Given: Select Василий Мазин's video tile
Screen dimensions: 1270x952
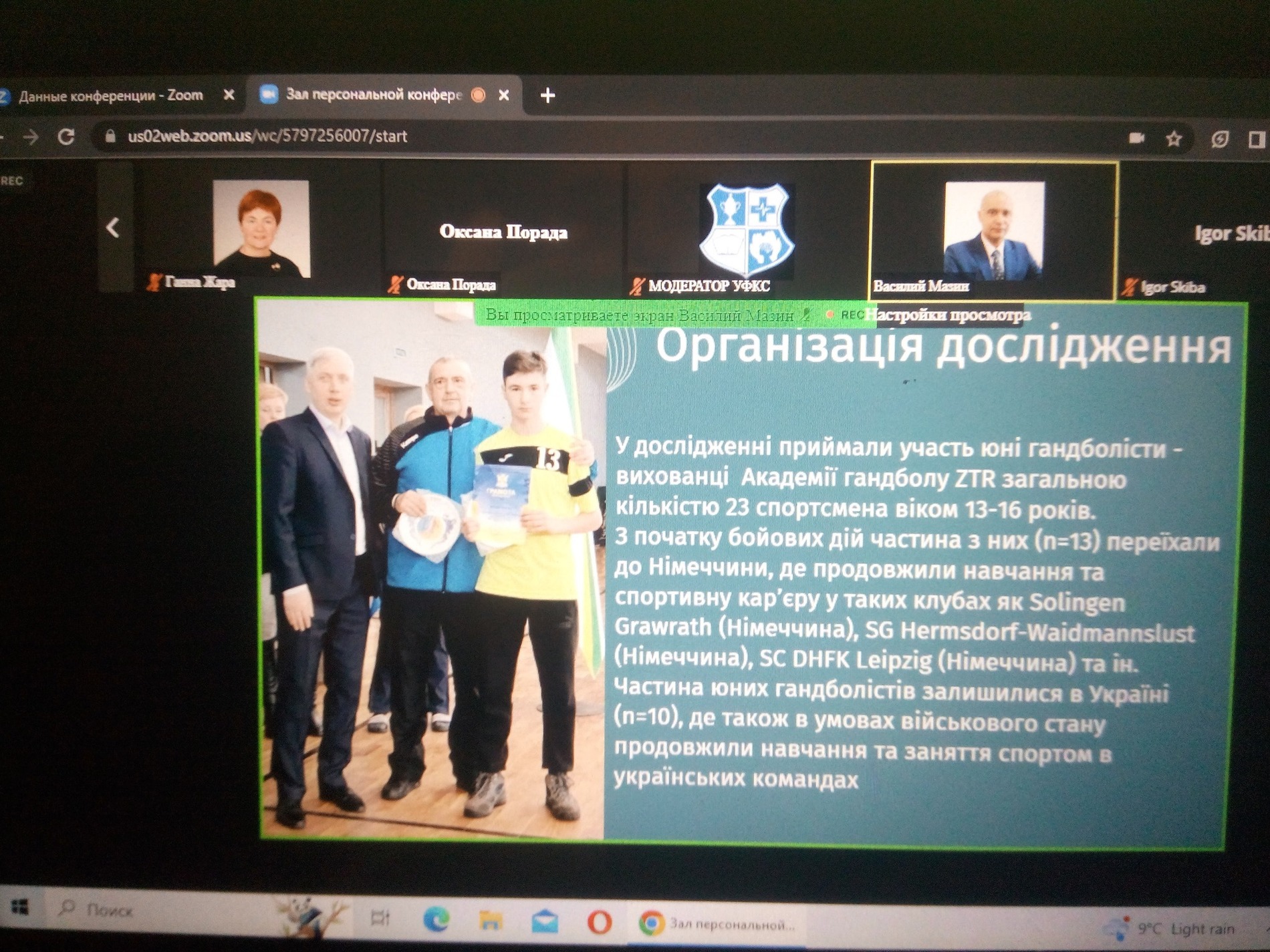Looking at the screenshot, I should (993, 230).
